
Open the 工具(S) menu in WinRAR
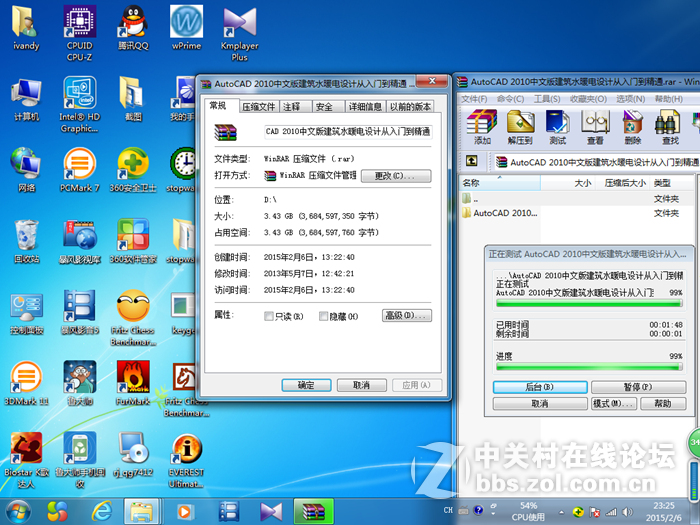pos(547,99)
